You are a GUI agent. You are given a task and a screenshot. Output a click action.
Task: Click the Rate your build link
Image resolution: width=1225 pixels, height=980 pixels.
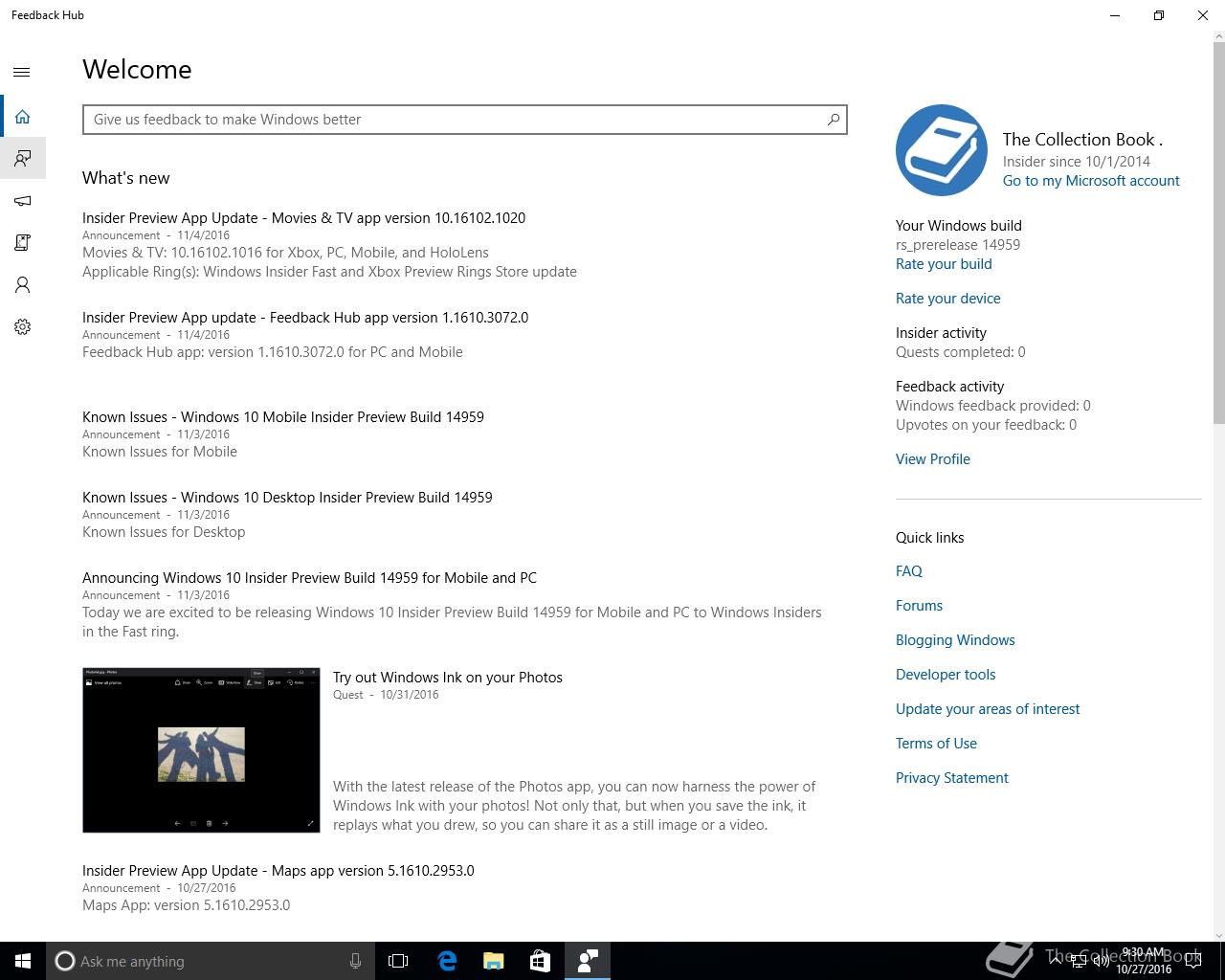coord(944,264)
